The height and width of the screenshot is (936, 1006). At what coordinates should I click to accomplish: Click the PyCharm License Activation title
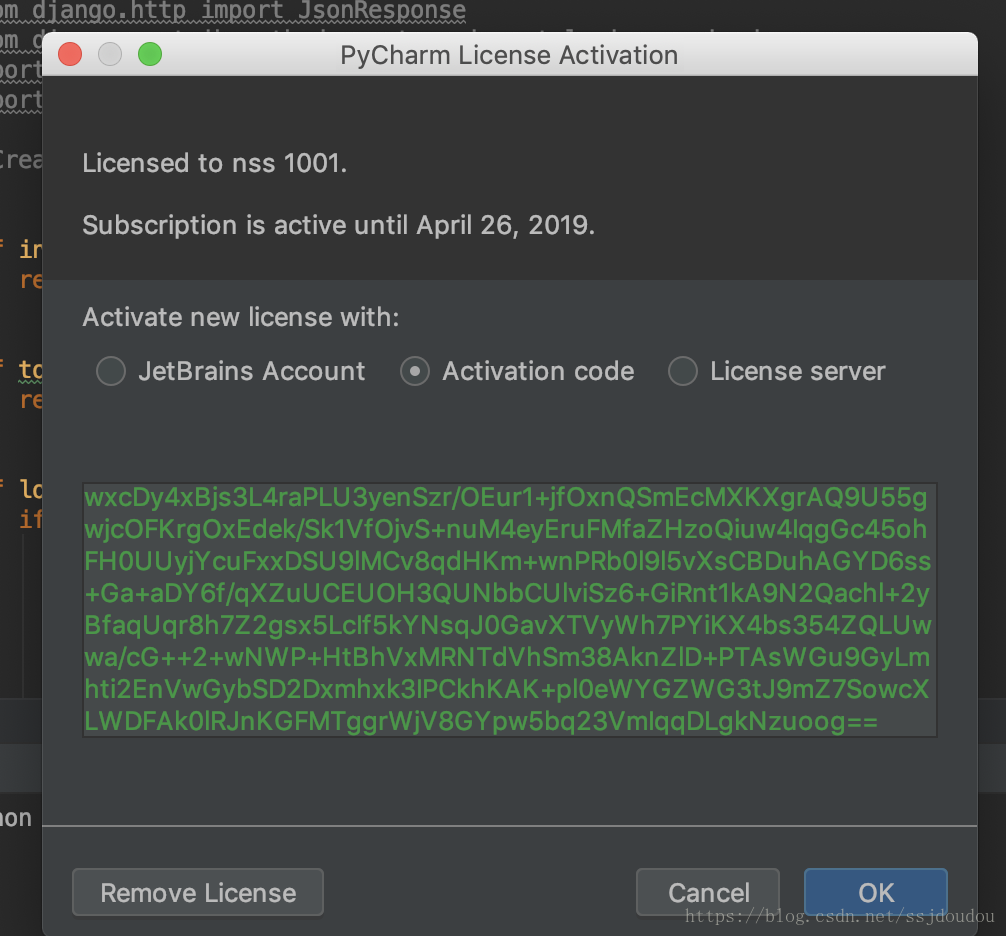coord(509,55)
